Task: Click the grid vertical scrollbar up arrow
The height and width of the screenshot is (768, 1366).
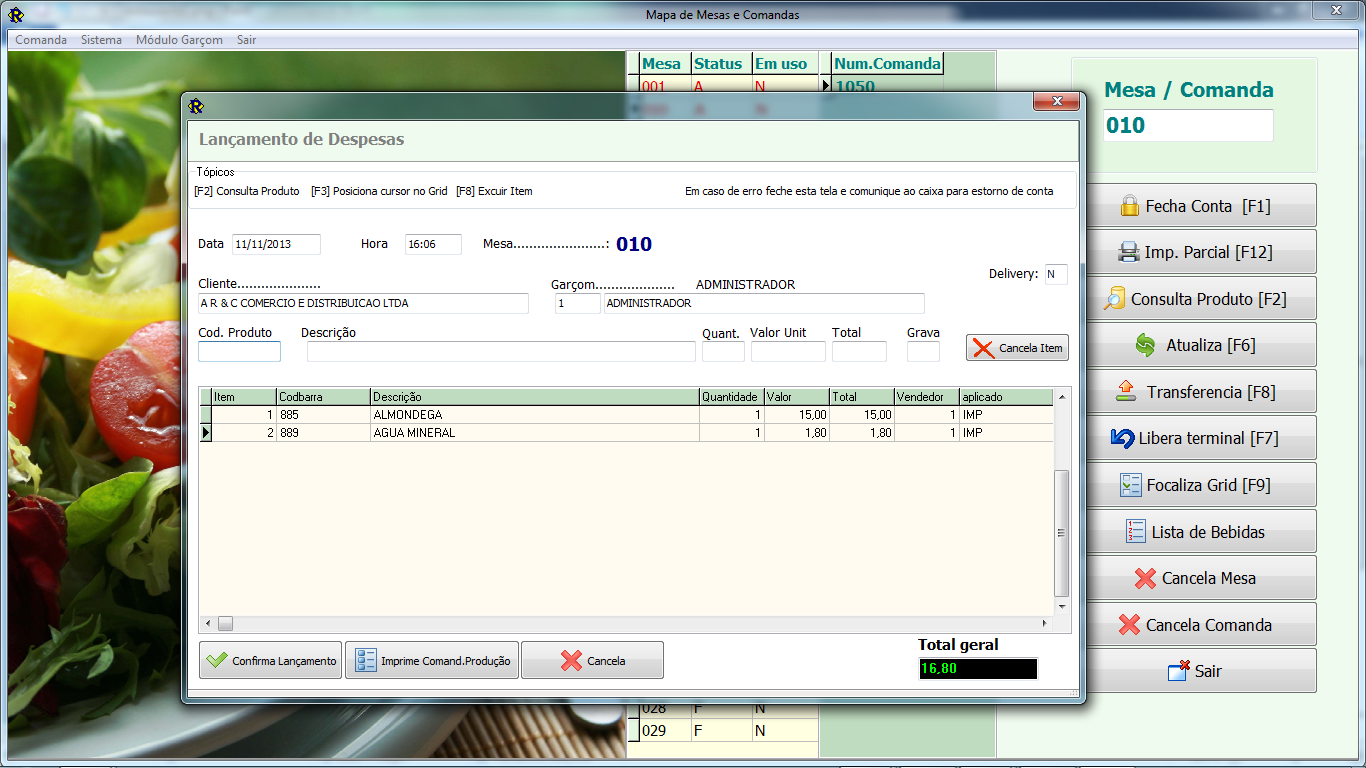Action: pos(1062,397)
